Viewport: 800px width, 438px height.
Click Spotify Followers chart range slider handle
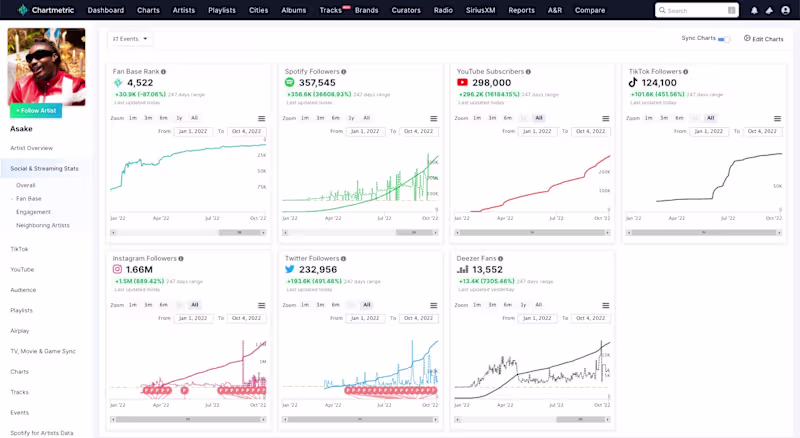tap(414, 232)
